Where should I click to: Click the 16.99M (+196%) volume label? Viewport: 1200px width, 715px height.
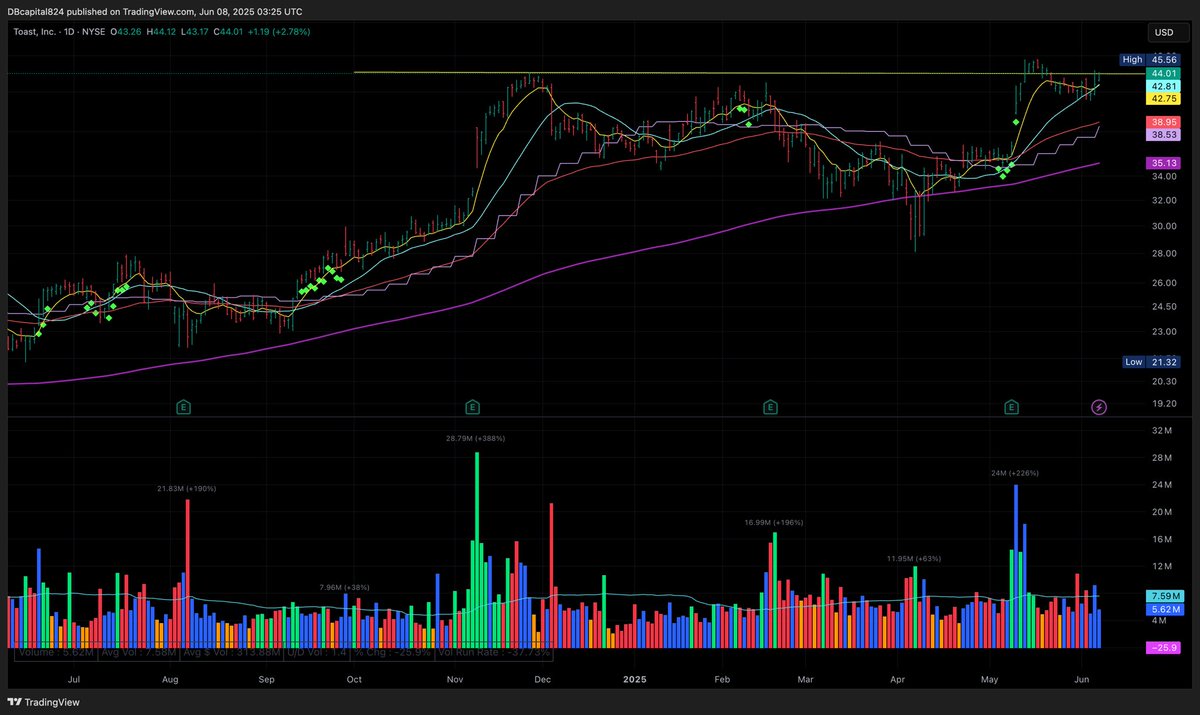(774, 522)
